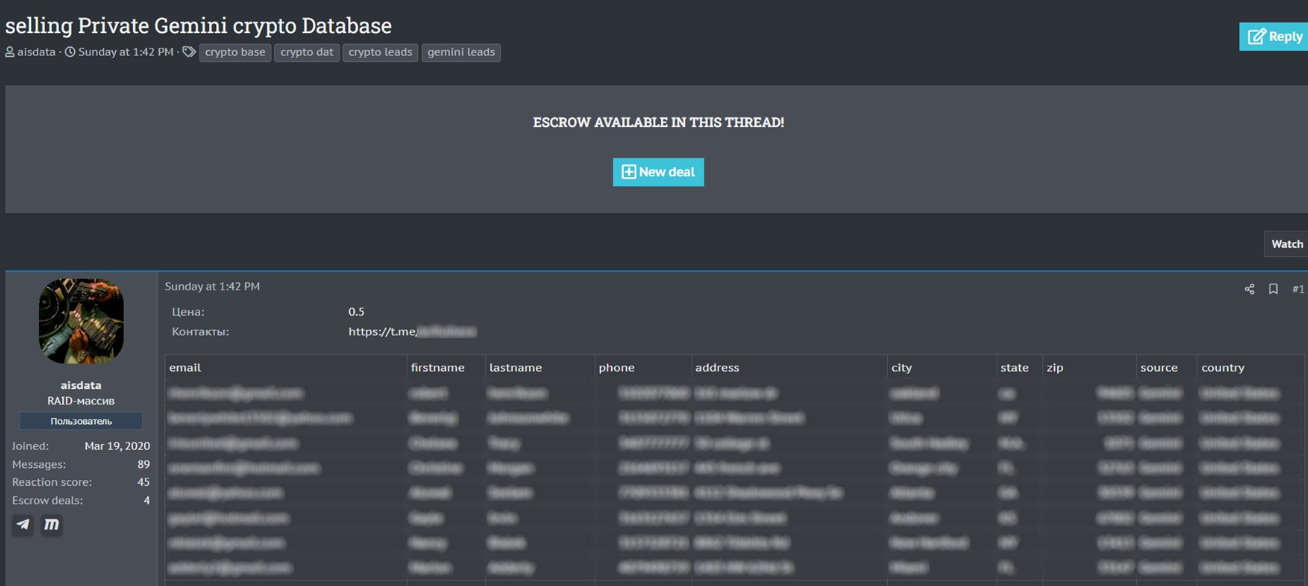
Task: Click the #1 post number link
Action: pos(1298,289)
